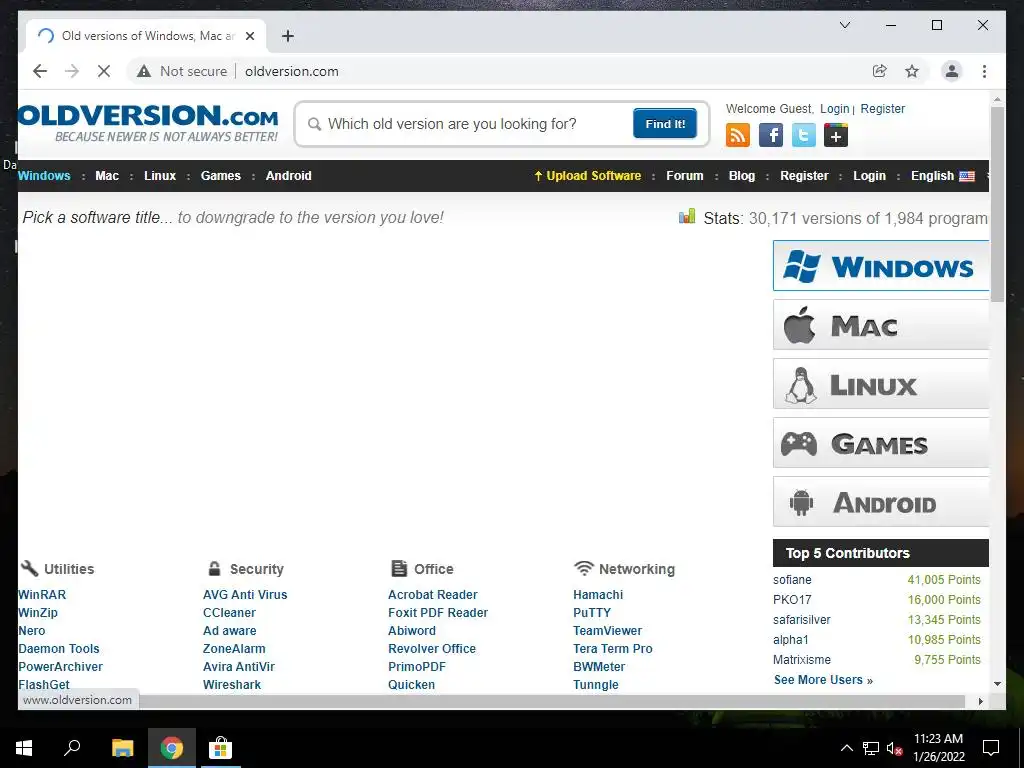The width and height of the screenshot is (1024, 768).
Task: Click the Linux penguin banner
Action: click(880, 385)
